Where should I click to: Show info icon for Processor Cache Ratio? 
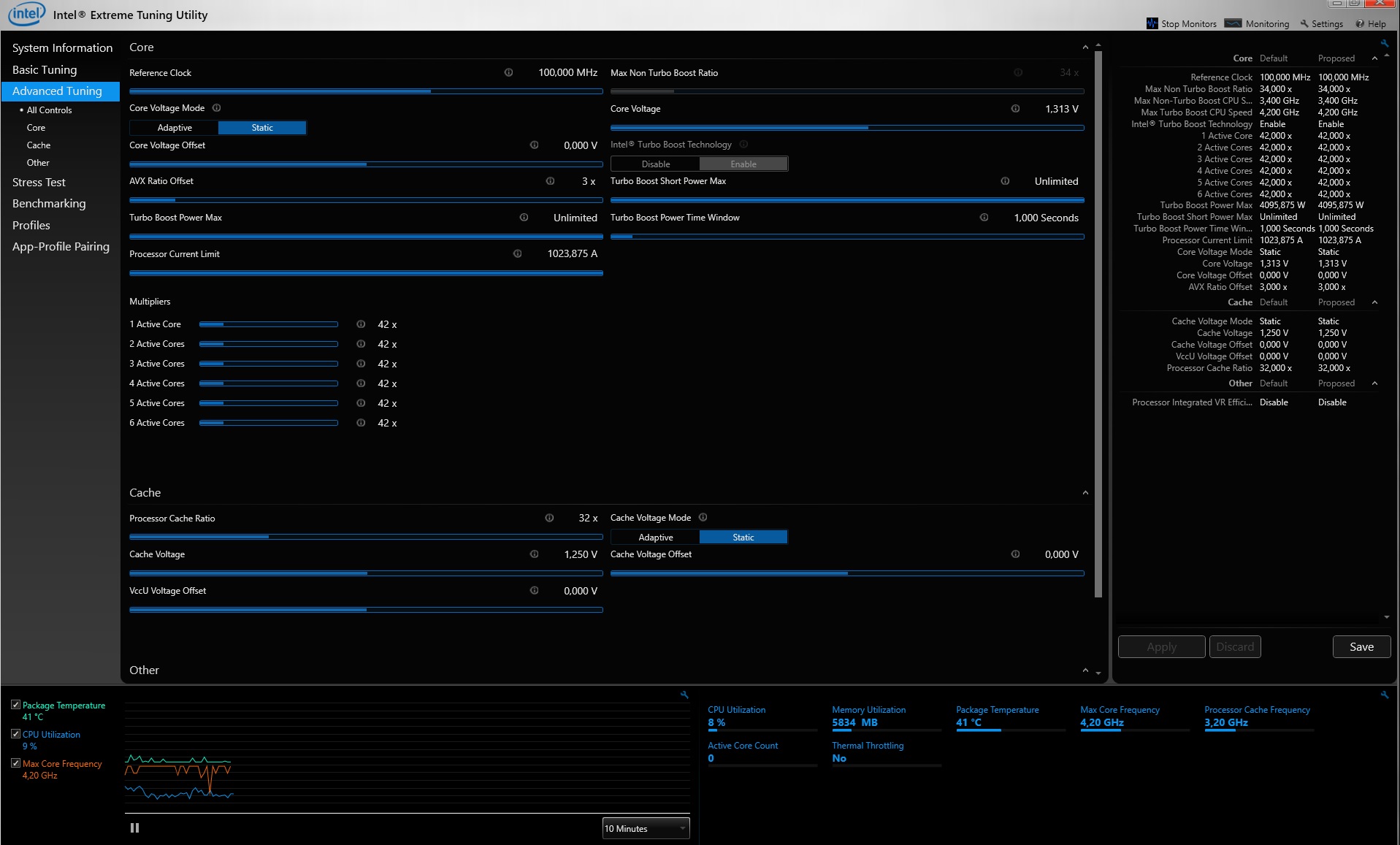[x=549, y=518]
